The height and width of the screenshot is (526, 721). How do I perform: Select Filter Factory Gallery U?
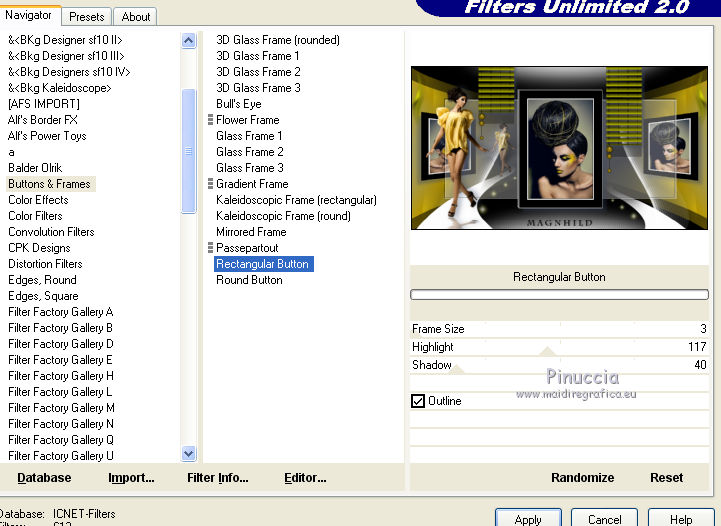pos(61,456)
